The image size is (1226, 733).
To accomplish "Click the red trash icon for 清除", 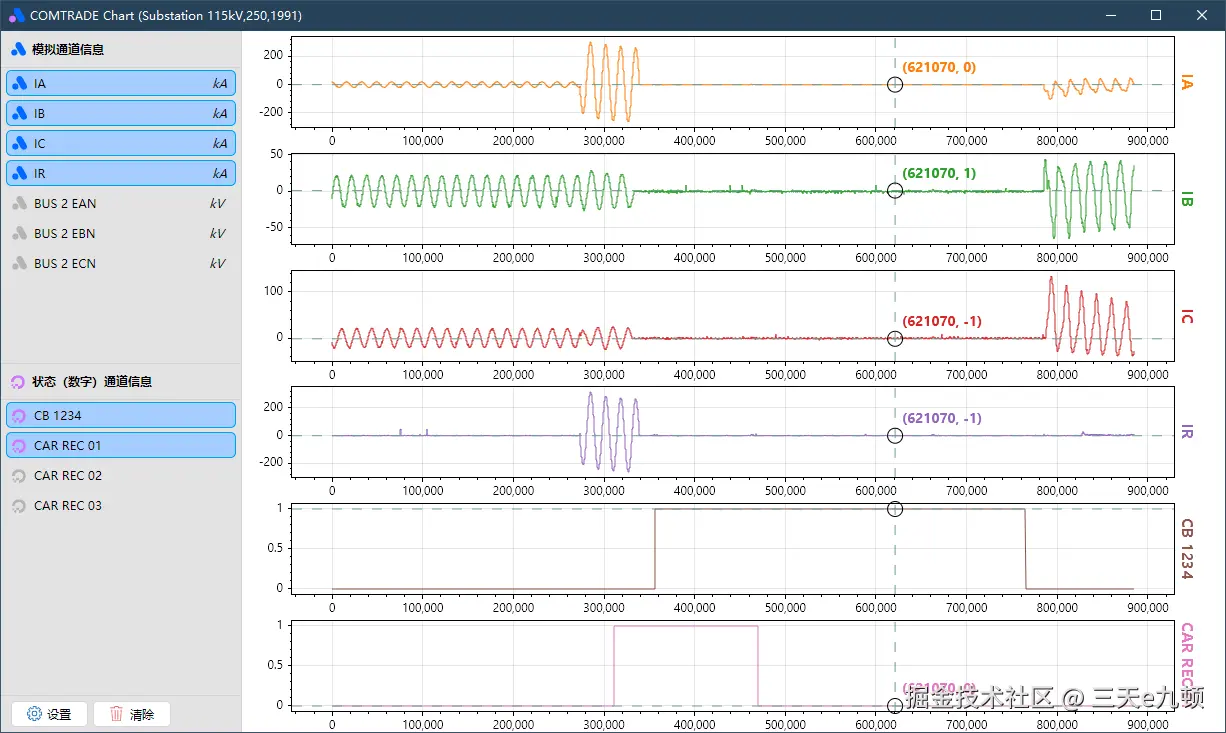I will pos(117,714).
